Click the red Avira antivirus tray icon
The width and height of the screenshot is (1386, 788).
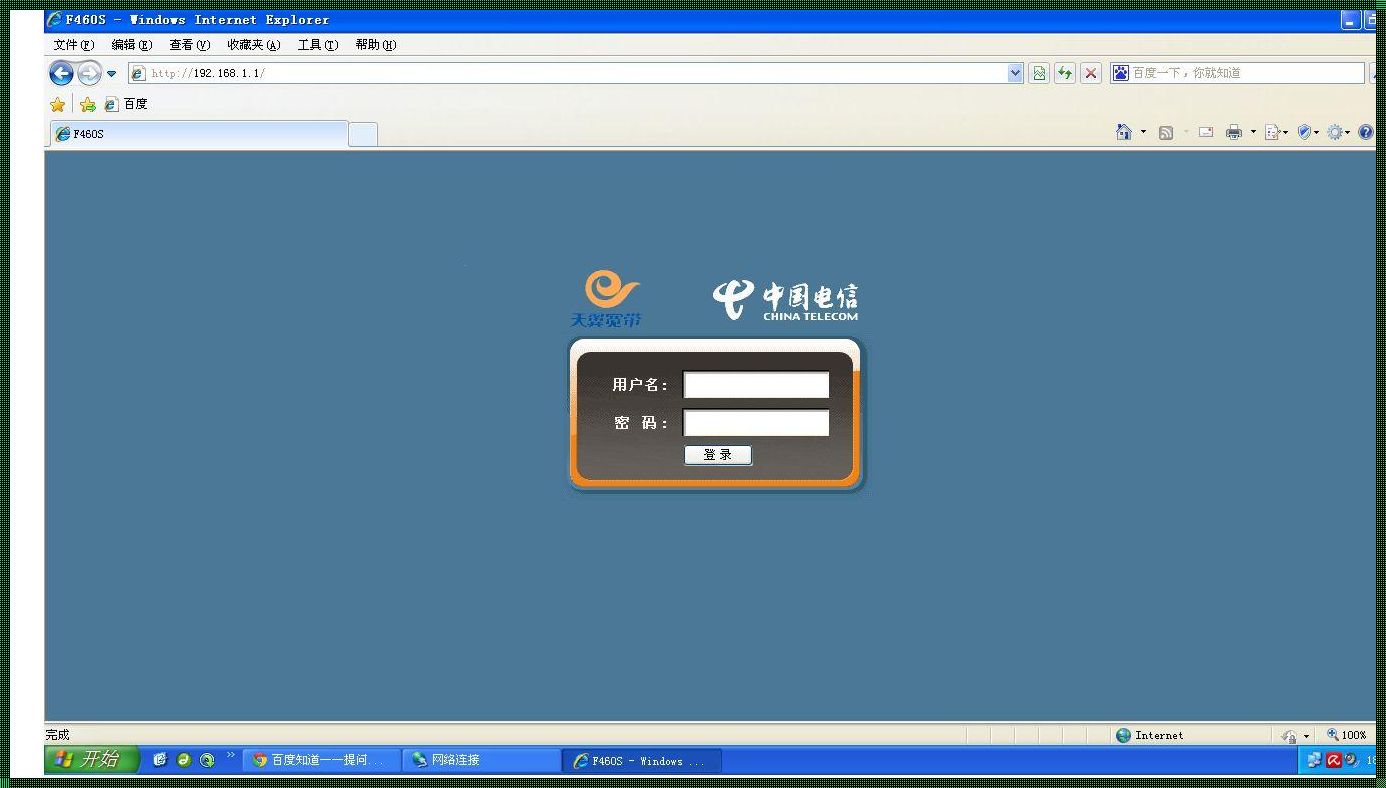tap(1333, 760)
